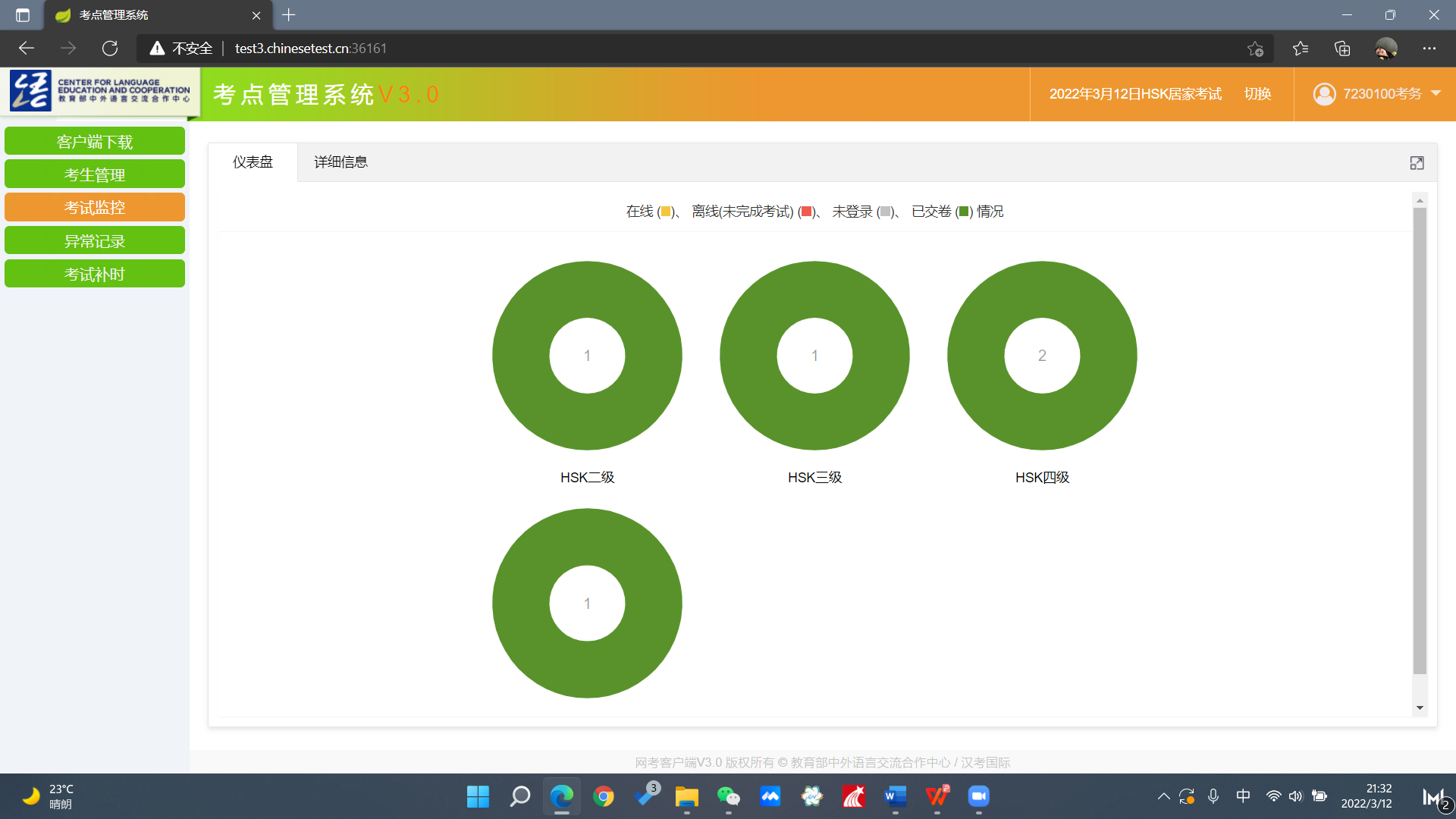Viewport: 1456px width, 819px height.
Task: Expand the 7230100考务 account dropdown
Action: coord(1436,94)
